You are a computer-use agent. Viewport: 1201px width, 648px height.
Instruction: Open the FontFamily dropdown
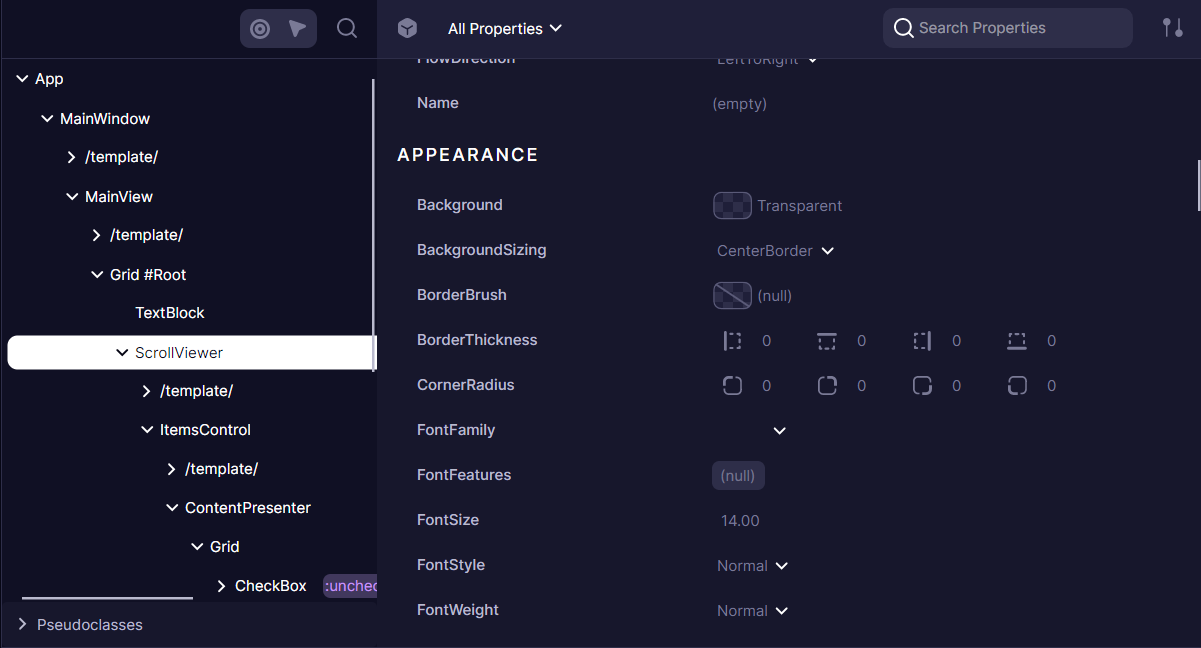tap(779, 430)
